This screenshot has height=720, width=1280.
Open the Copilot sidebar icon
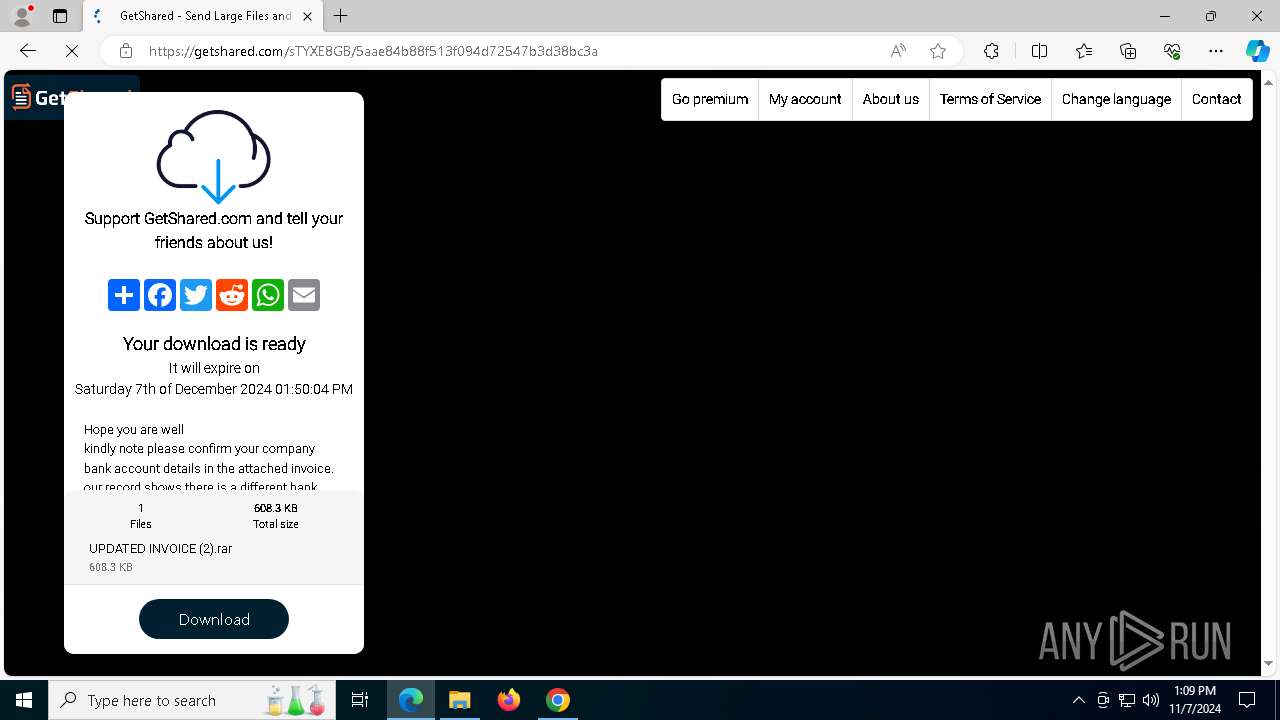tap(1257, 51)
